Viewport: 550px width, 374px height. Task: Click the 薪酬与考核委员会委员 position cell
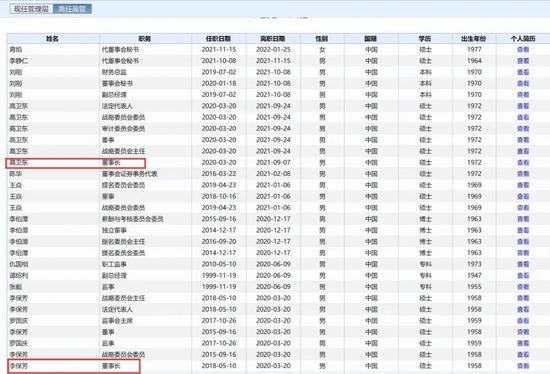tap(133, 219)
